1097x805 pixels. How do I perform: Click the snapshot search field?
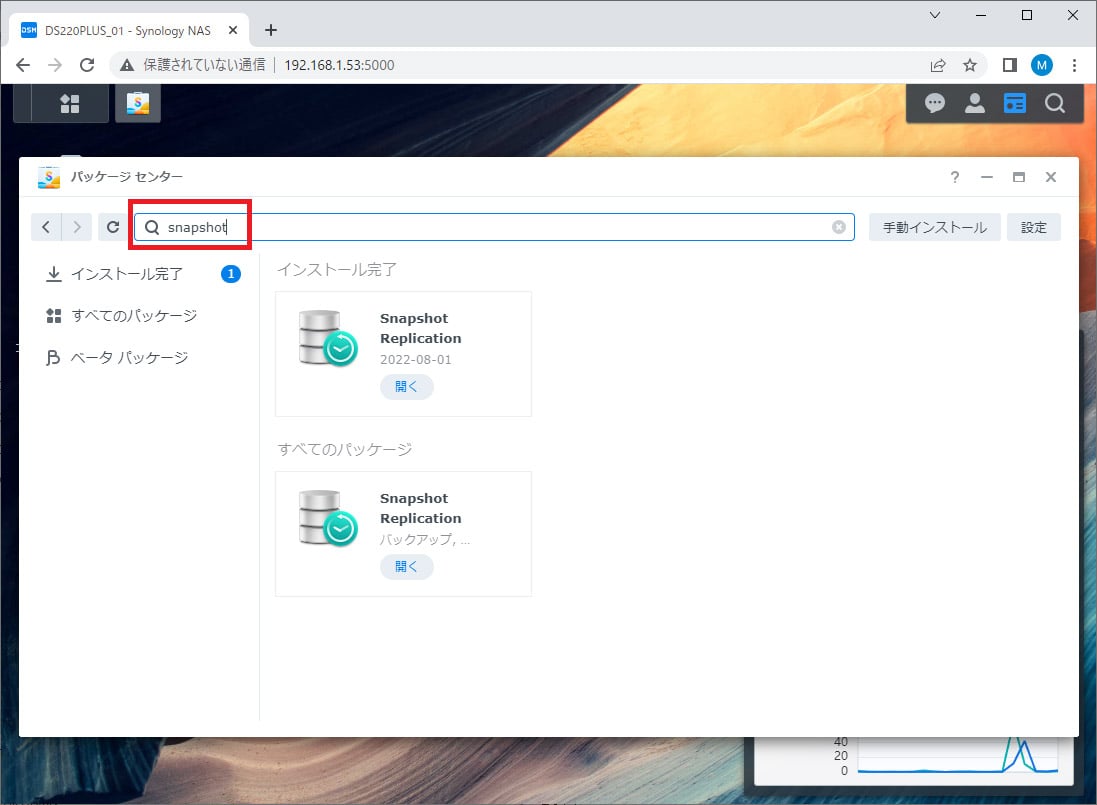click(x=494, y=227)
